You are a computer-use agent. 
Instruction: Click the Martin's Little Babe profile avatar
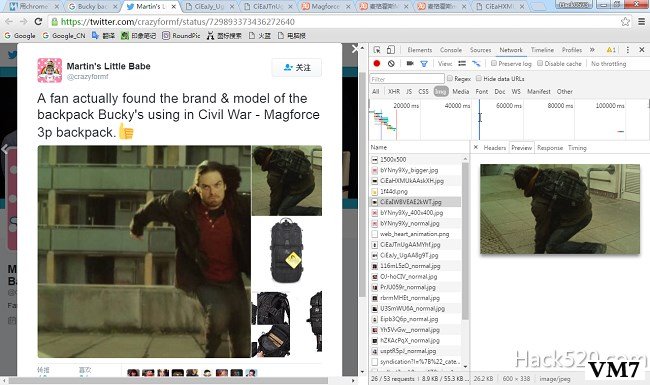coord(50,70)
